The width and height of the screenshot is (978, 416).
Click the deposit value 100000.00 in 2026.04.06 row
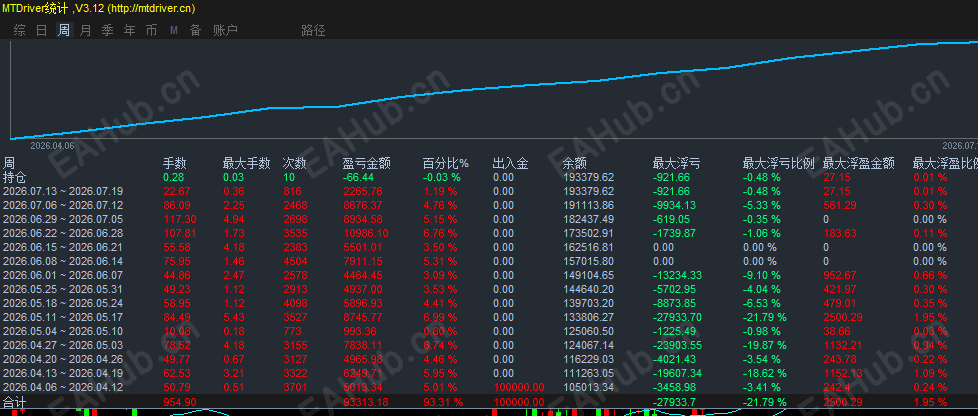pos(519,387)
